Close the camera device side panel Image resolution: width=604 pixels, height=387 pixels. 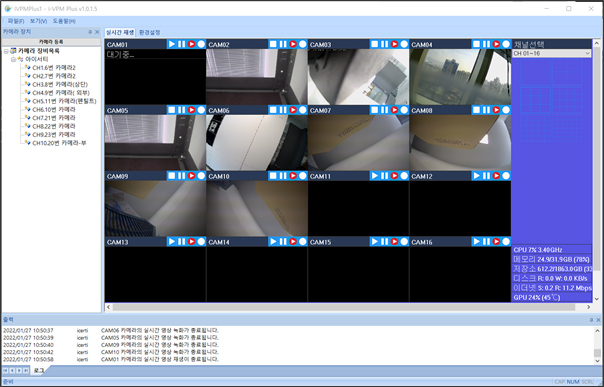click(97, 32)
